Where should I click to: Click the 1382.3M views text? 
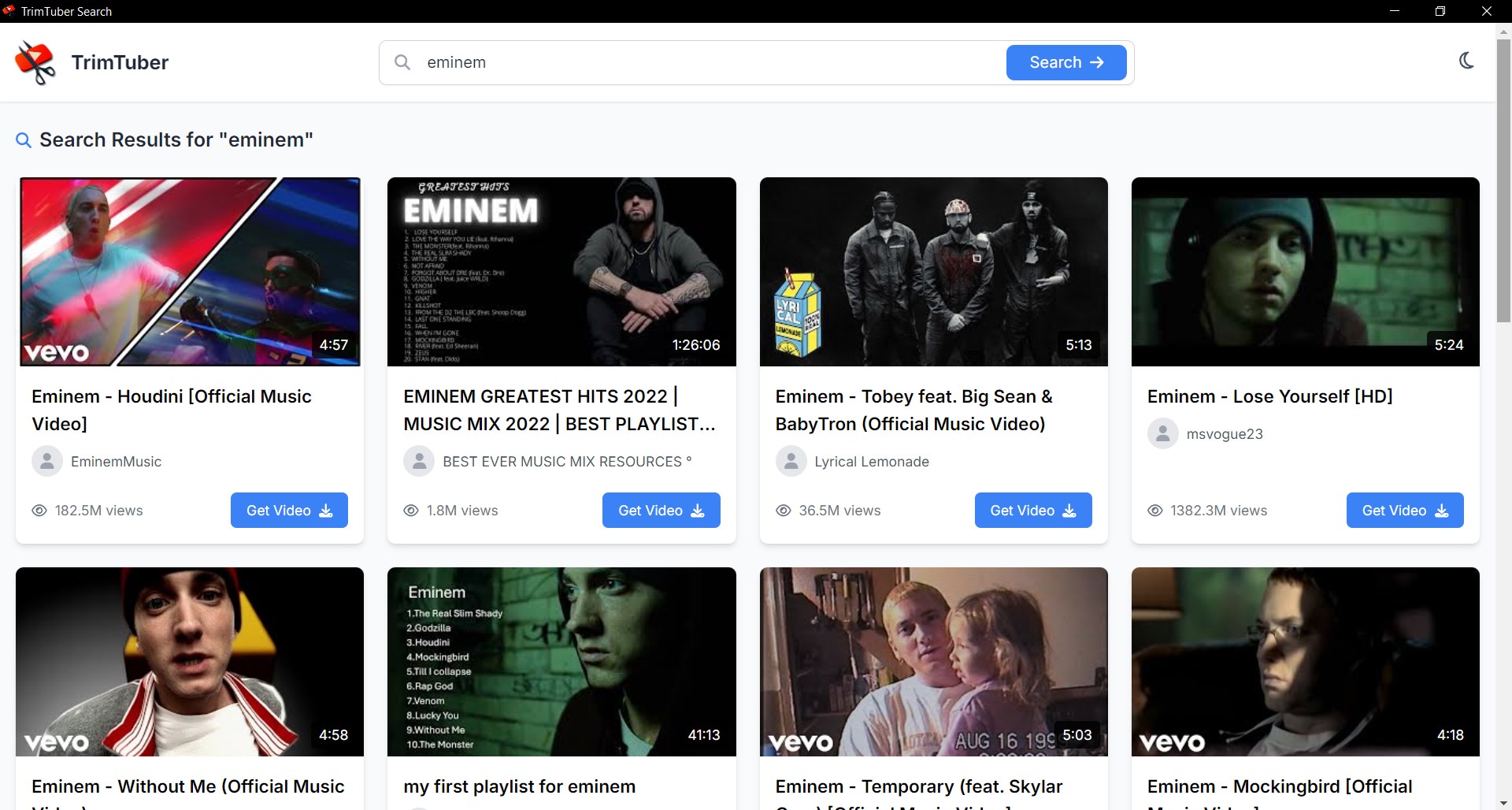pos(1219,511)
